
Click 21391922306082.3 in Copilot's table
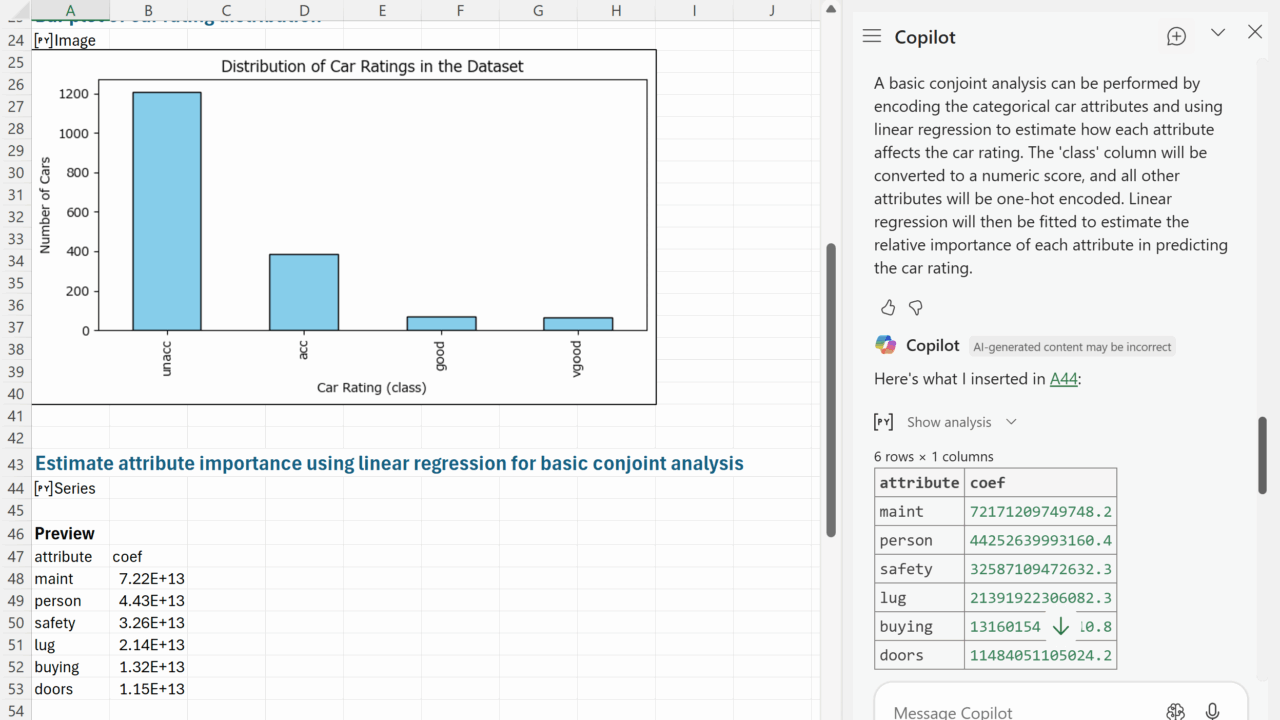1040,598
